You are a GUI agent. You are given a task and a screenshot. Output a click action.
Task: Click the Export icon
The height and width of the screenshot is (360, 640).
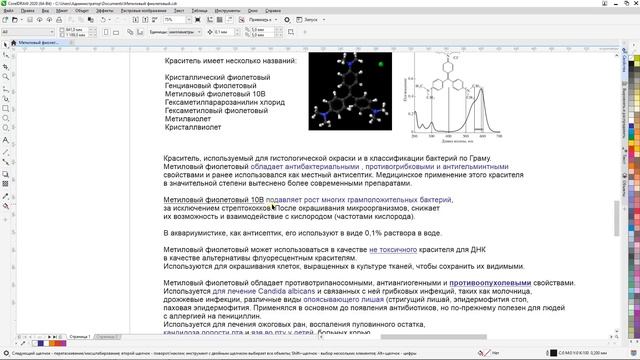(x=145, y=19)
